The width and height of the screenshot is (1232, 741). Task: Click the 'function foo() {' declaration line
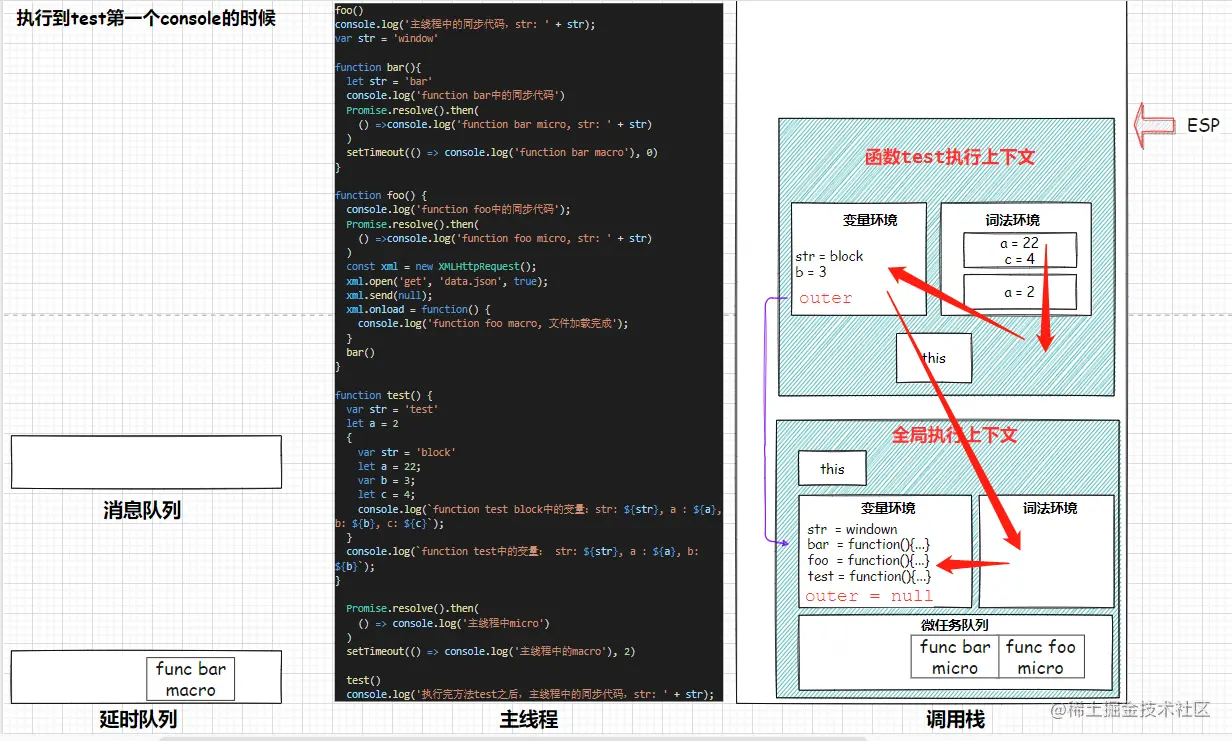coord(381,195)
